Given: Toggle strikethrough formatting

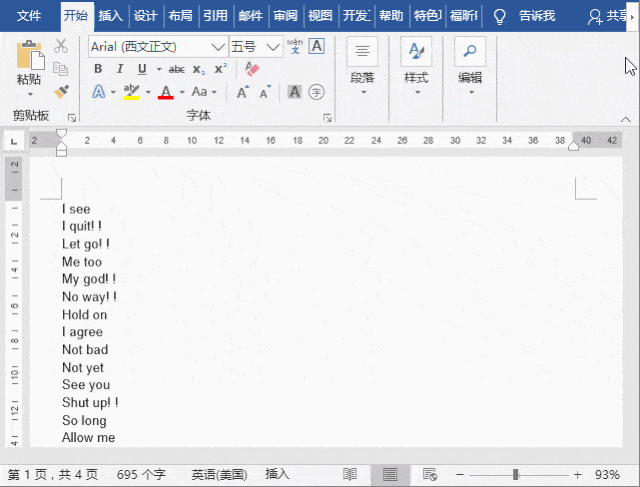Looking at the screenshot, I should [x=177, y=69].
